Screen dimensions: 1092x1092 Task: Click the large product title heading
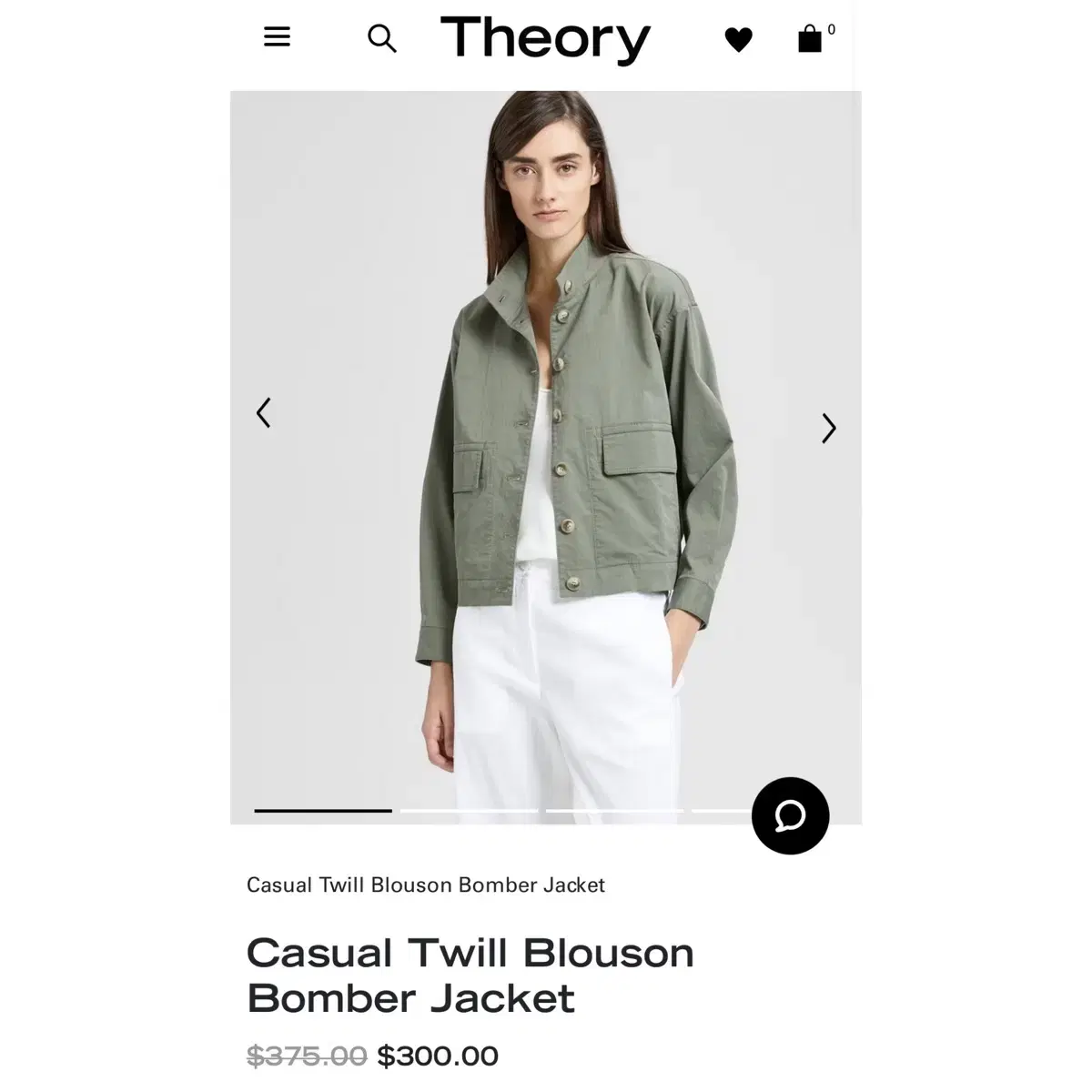point(470,976)
